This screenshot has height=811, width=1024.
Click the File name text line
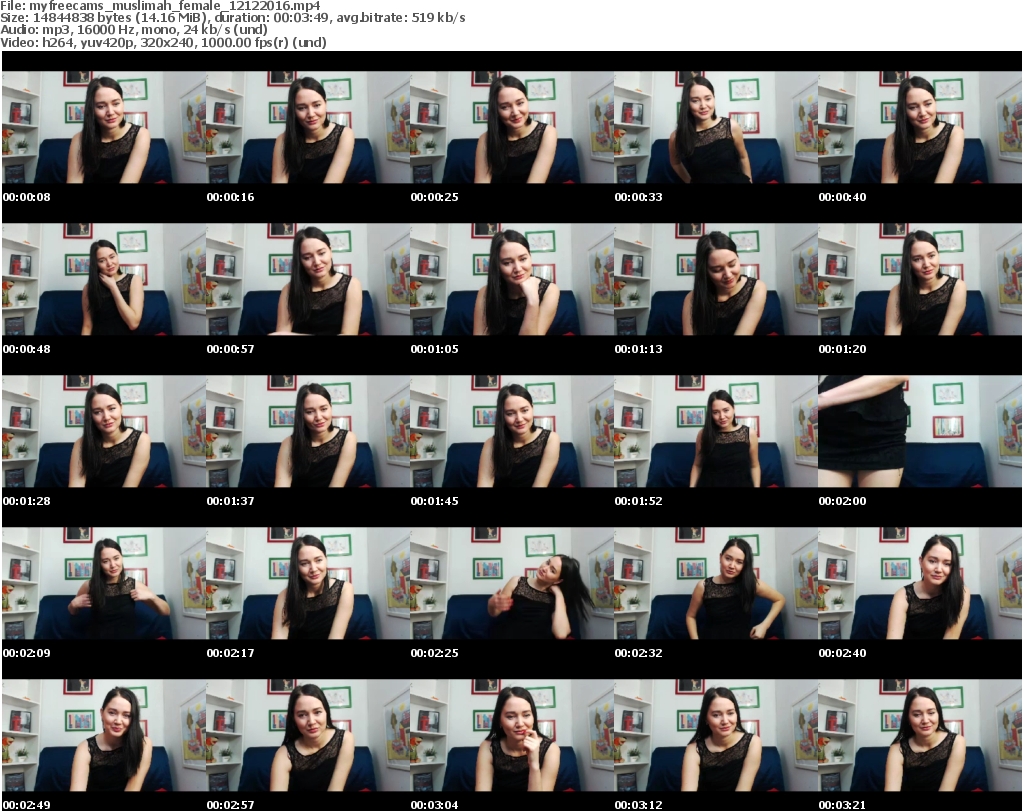[160, 6]
